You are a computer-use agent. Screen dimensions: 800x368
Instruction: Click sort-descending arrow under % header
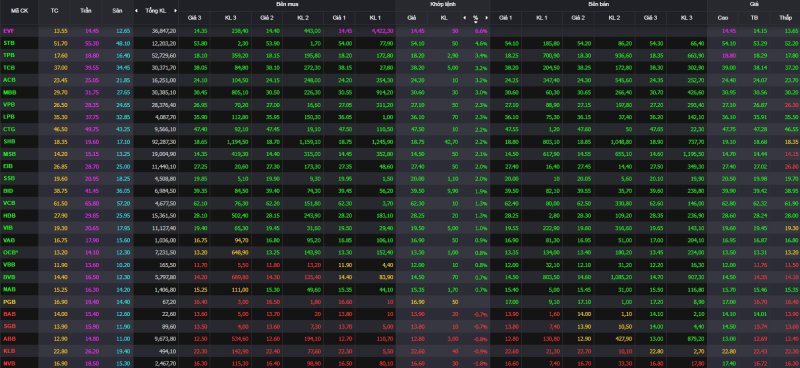click(476, 22)
